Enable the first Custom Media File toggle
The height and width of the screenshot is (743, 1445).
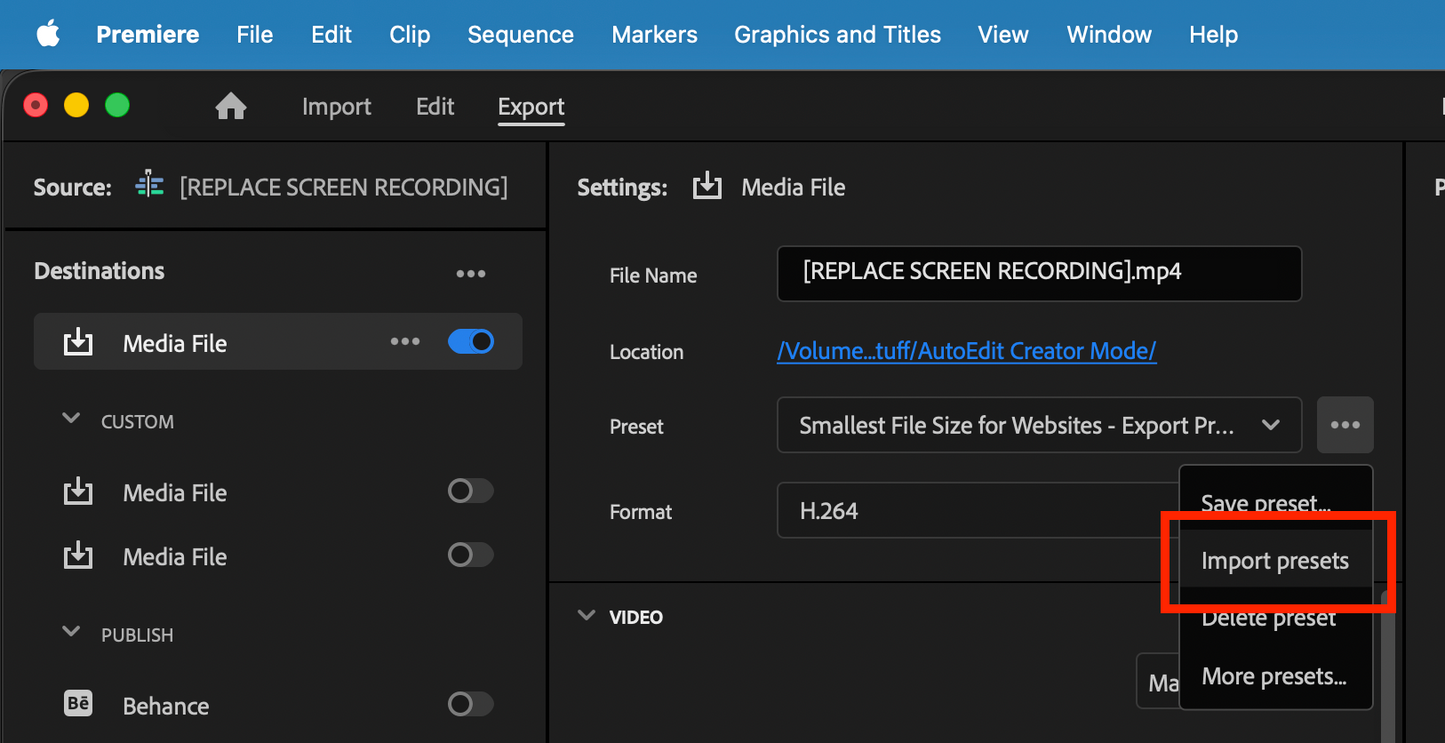pyautogui.click(x=471, y=491)
